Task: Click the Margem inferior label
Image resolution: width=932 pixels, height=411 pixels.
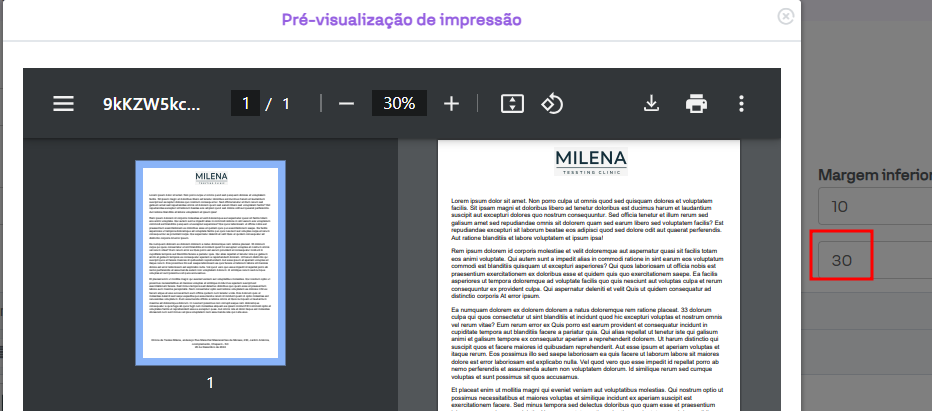Action: (874, 175)
